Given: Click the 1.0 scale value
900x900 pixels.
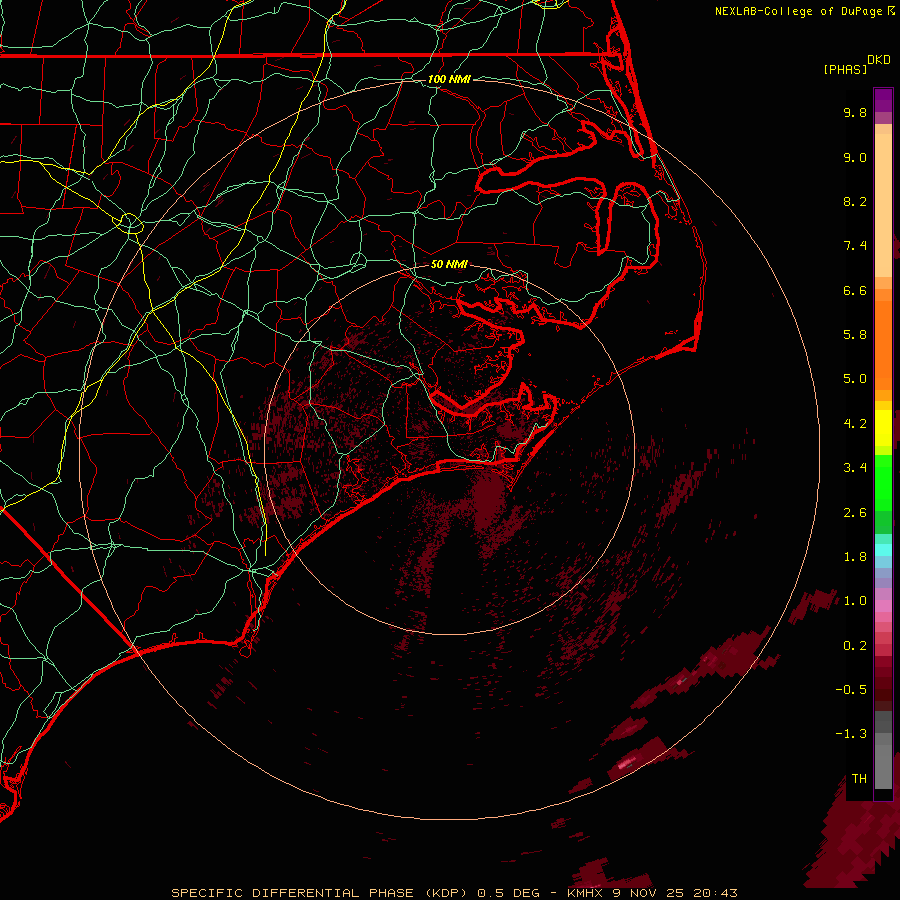Looking at the screenshot, I should pos(855,601).
